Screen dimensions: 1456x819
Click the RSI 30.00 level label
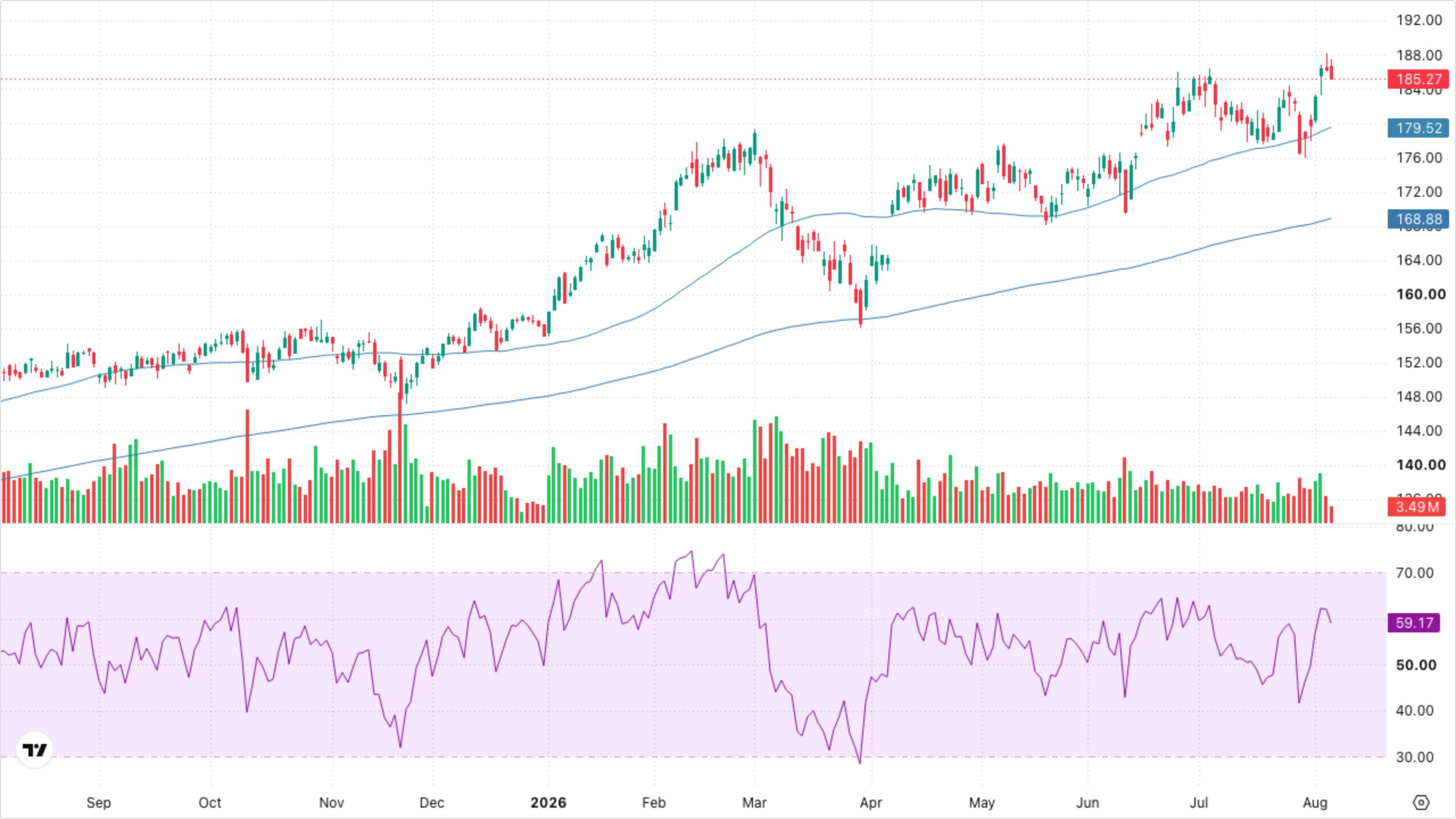pyautogui.click(x=1414, y=757)
